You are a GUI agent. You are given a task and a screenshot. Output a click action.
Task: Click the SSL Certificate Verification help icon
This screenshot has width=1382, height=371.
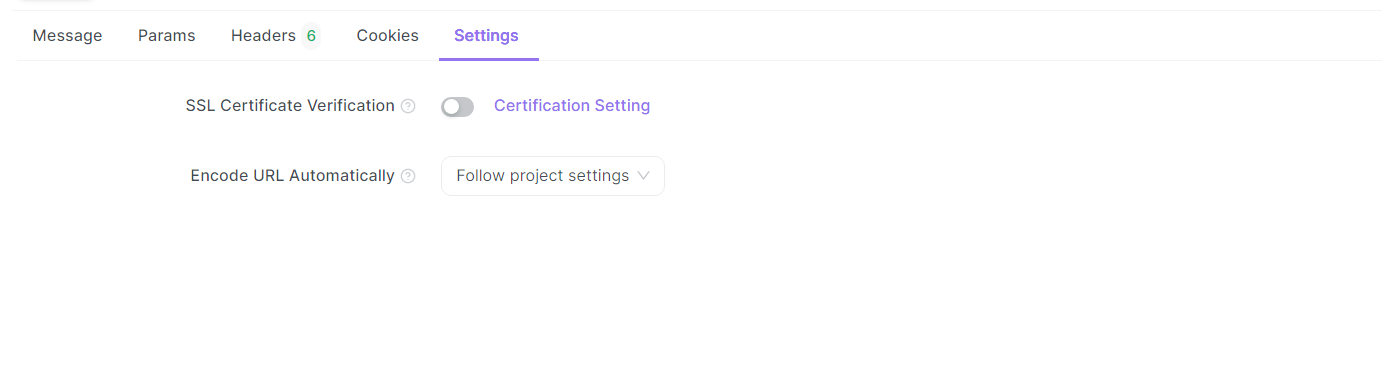[x=408, y=106]
